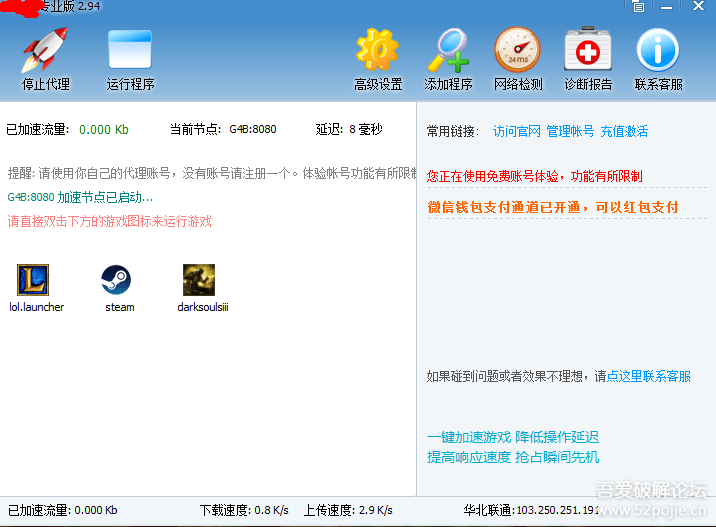This screenshot has width=716, height=527.
Task: Click the 充值激活 link
Action: 624,131
